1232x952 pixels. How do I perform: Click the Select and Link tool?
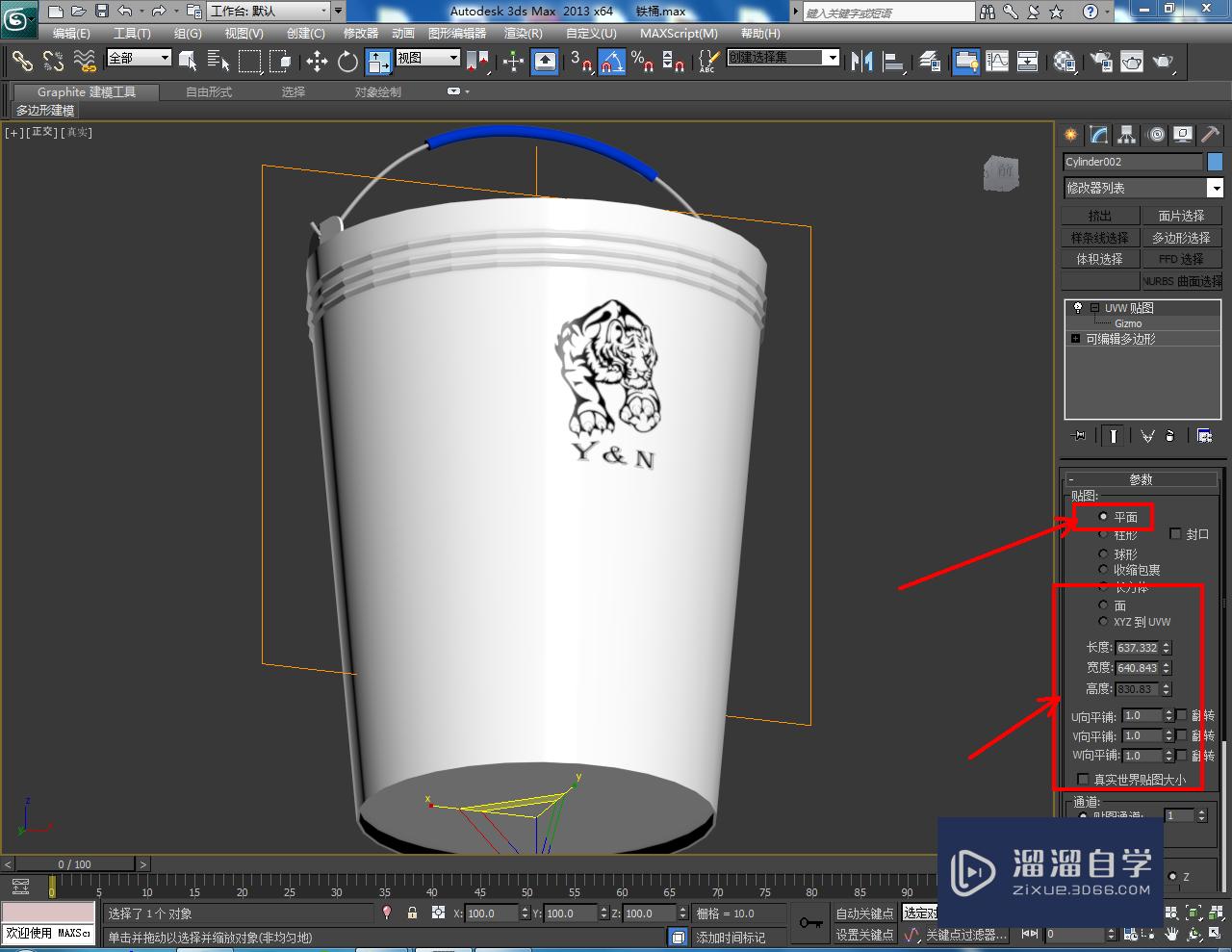tap(22, 61)
